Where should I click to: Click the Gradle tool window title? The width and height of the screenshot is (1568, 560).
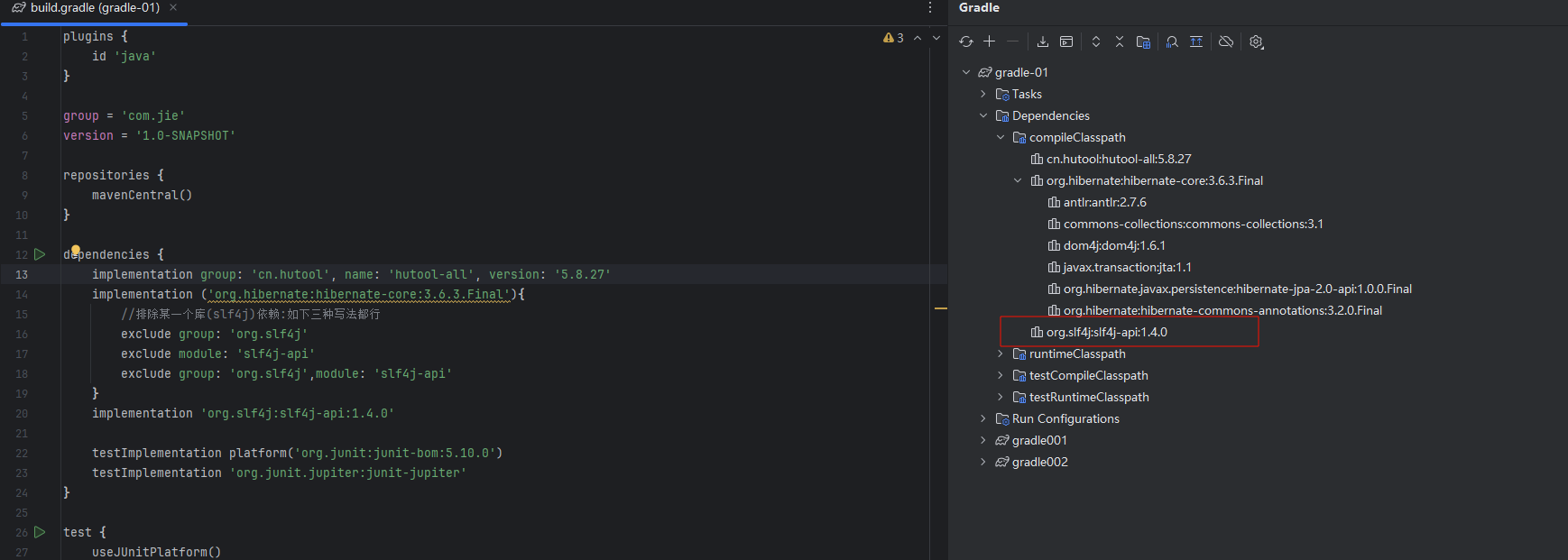pyautogui.click(x=979, y=7)
